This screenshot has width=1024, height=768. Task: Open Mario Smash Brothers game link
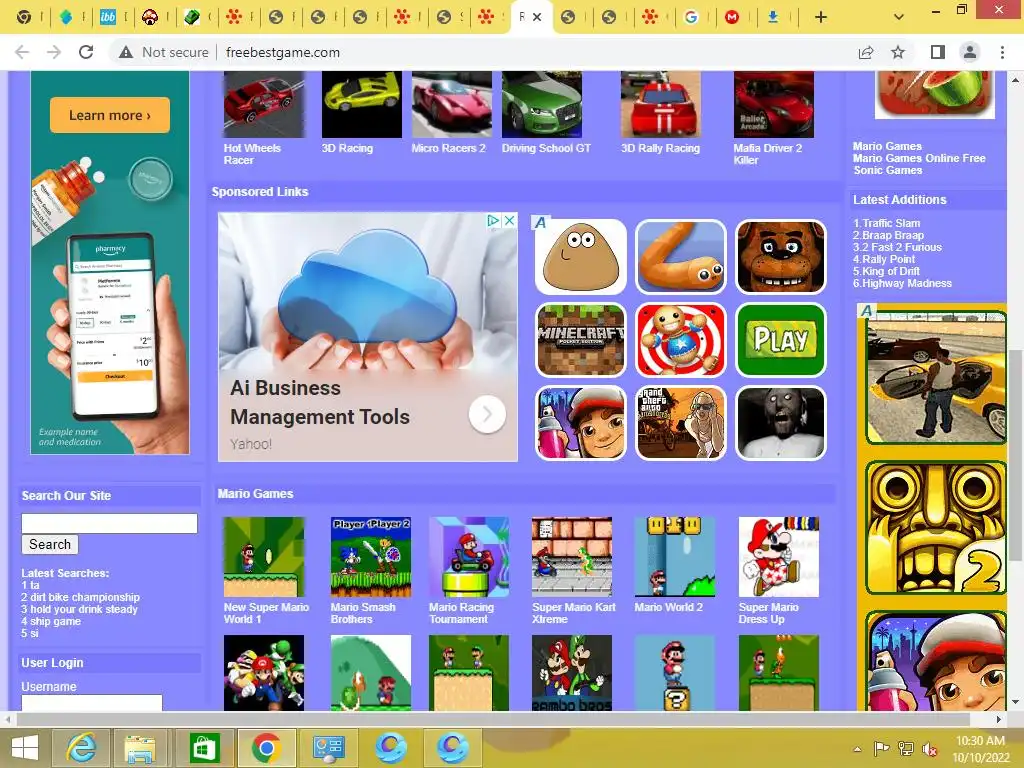point(363,613)
